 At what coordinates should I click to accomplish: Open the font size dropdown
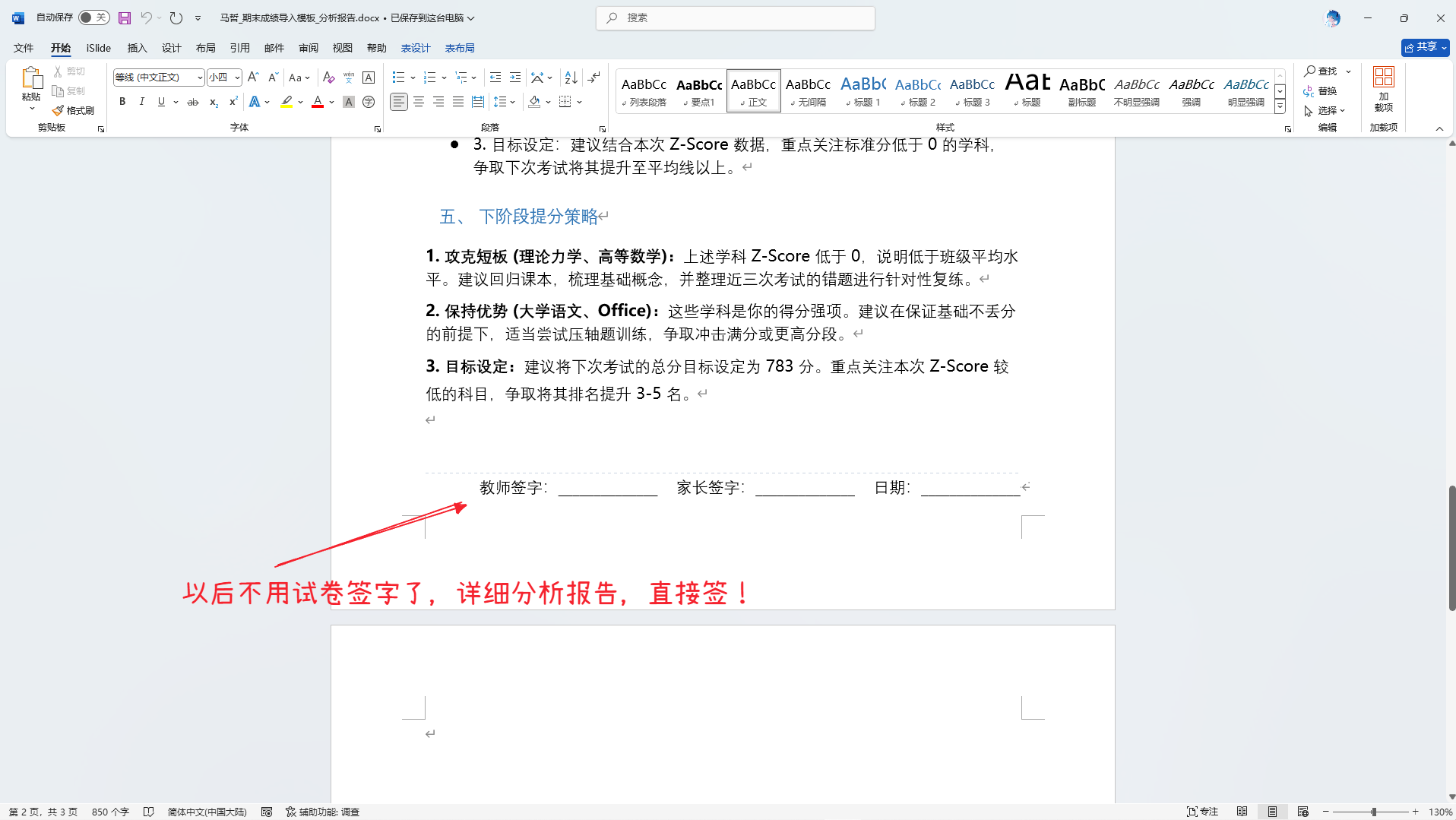237,78
